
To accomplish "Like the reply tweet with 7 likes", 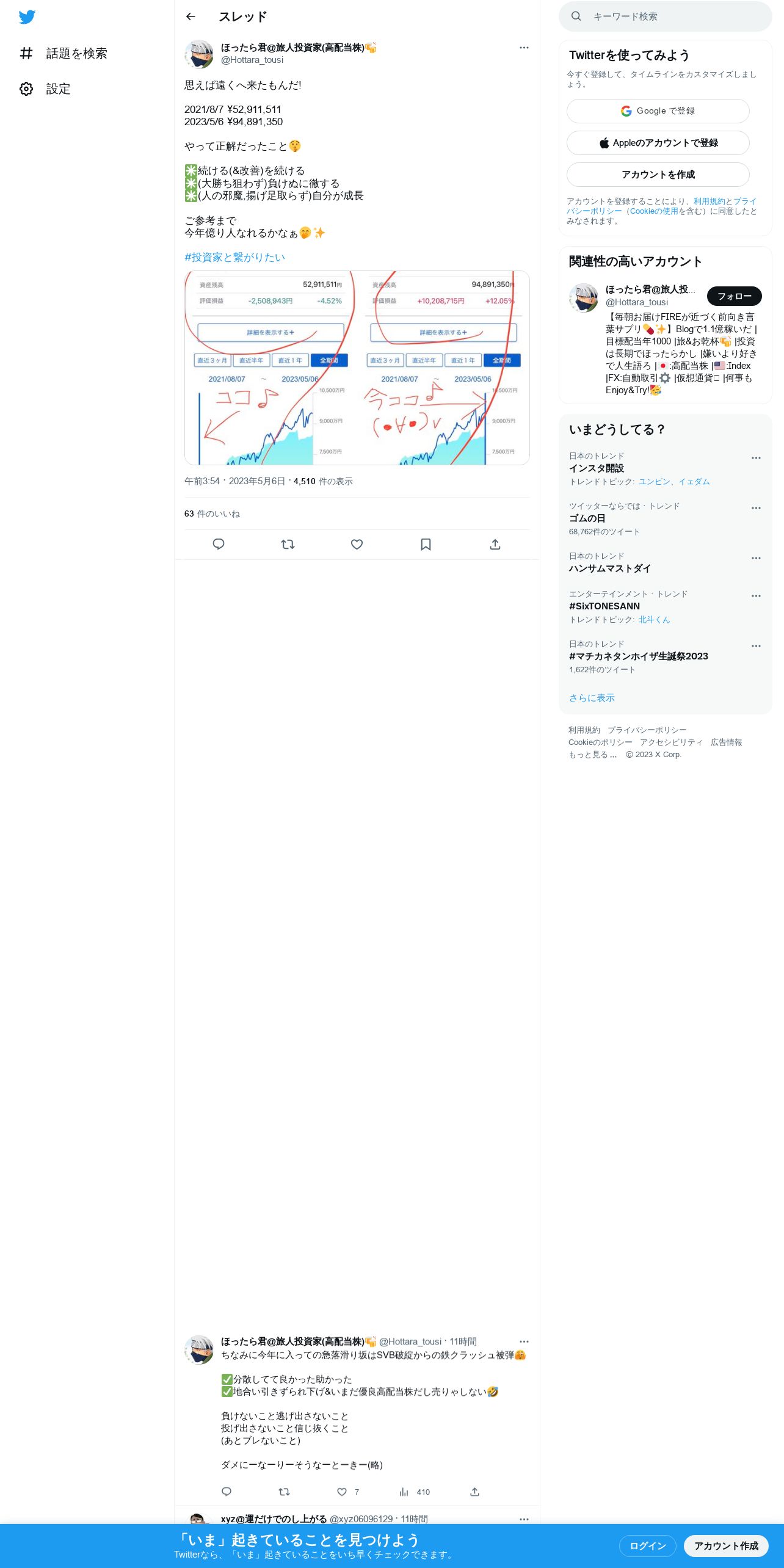I will click(348, 1492).
